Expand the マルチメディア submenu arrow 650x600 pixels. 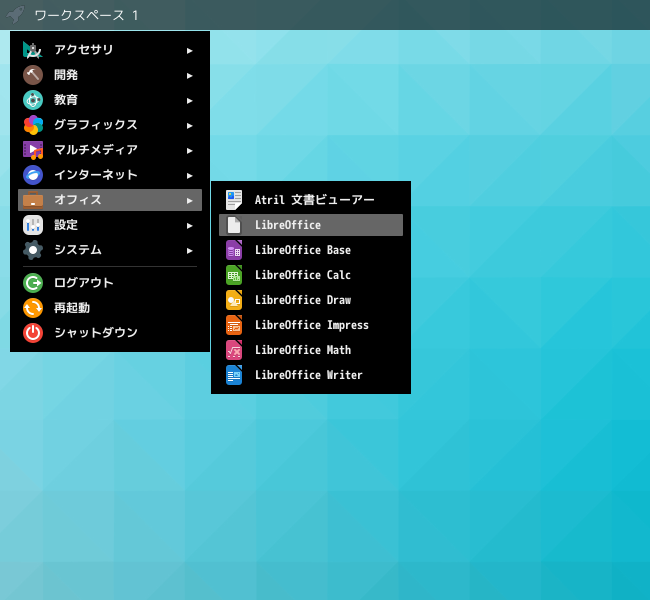pyautogui.click(x=189, y=151)
